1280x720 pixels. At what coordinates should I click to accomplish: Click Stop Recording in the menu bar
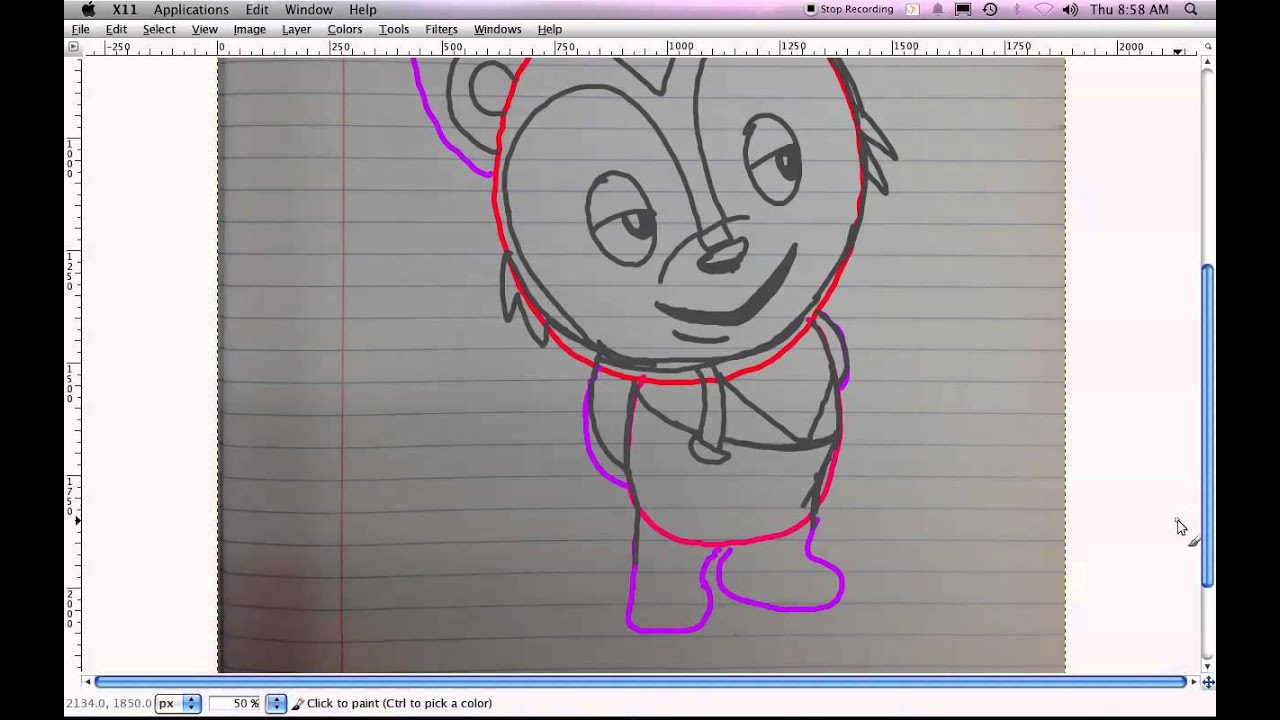pos(849,9)
